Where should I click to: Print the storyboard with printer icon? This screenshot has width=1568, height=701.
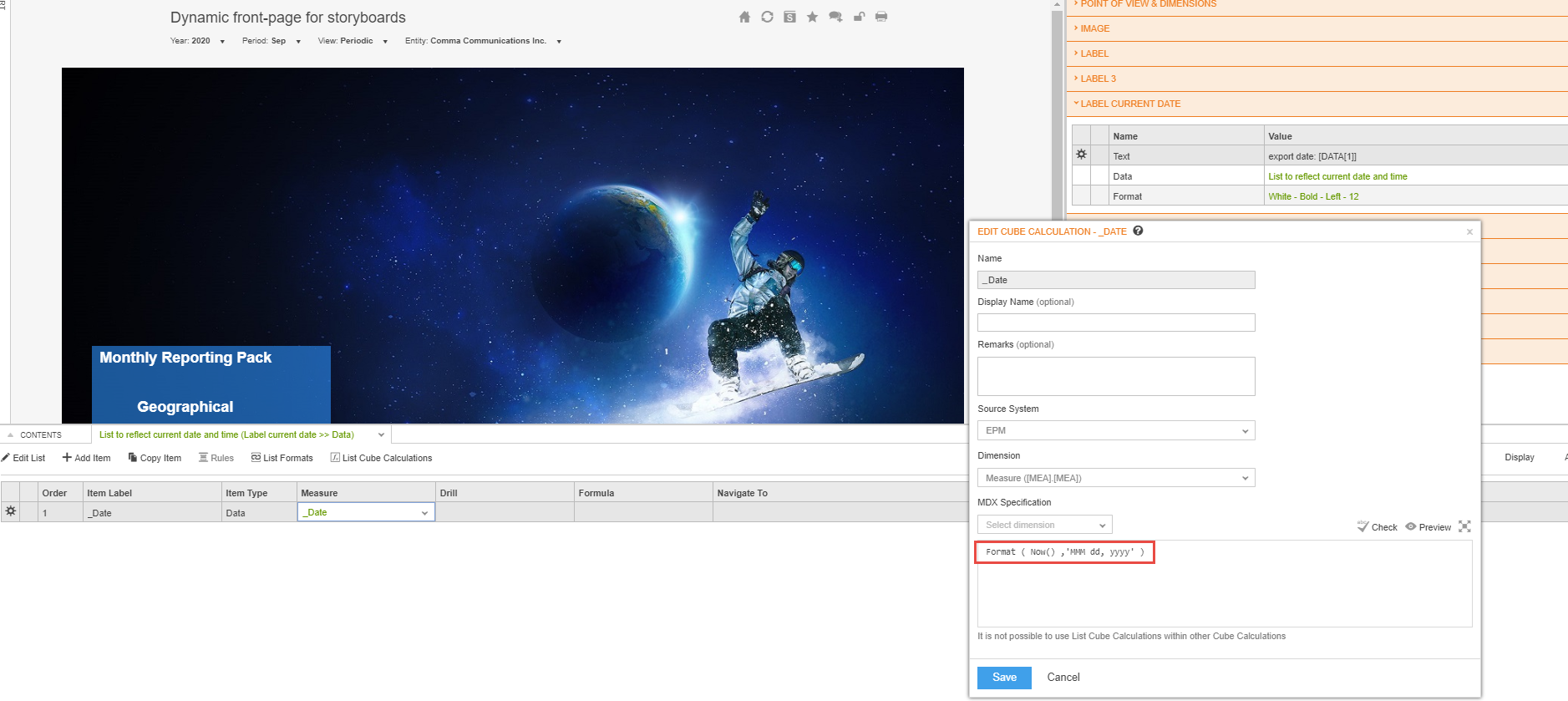(x=881, y=17)
